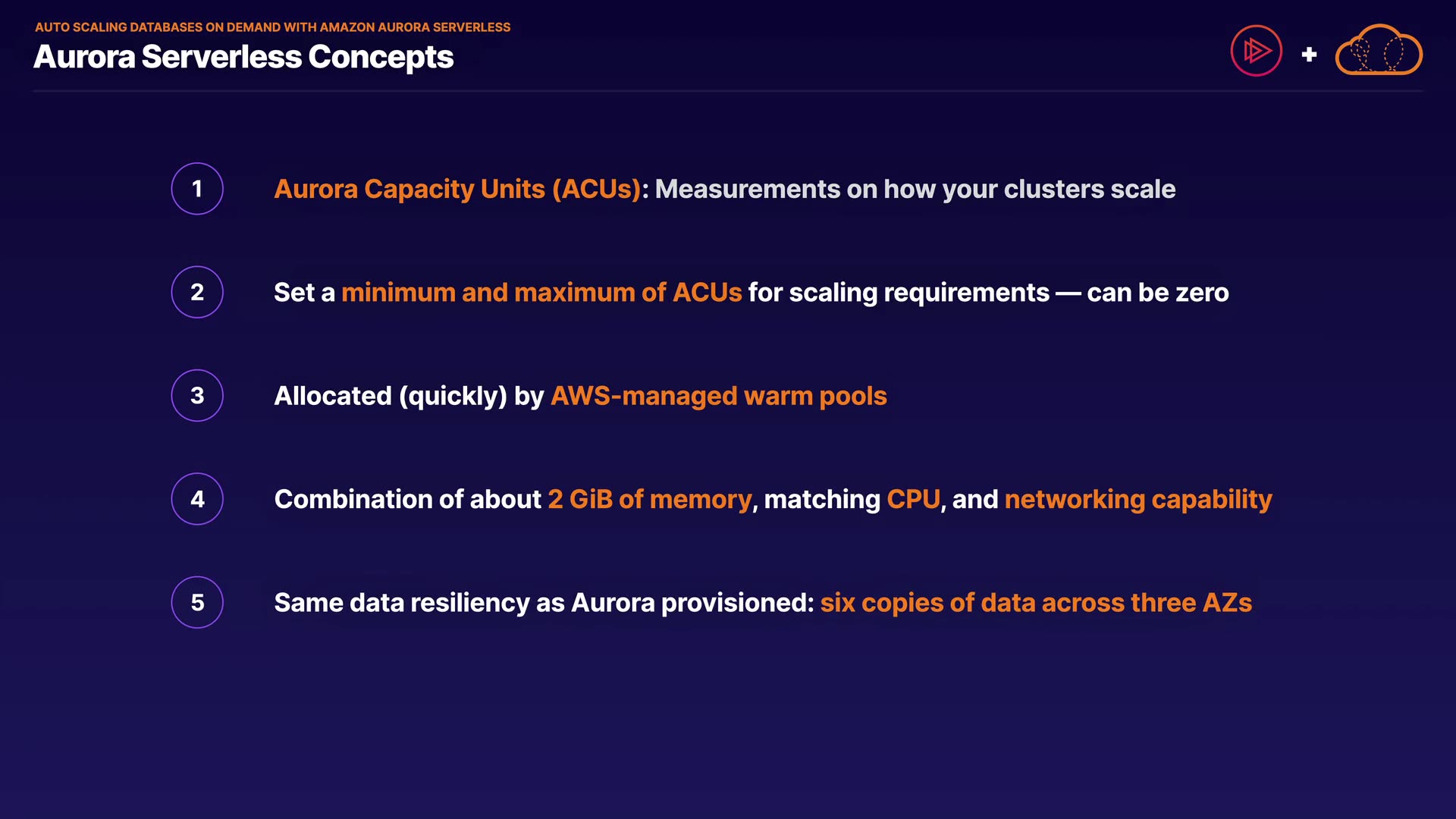Select the numbered circle 2 badge
This screenshot has height=819, width=1456.
click(197, 292)
